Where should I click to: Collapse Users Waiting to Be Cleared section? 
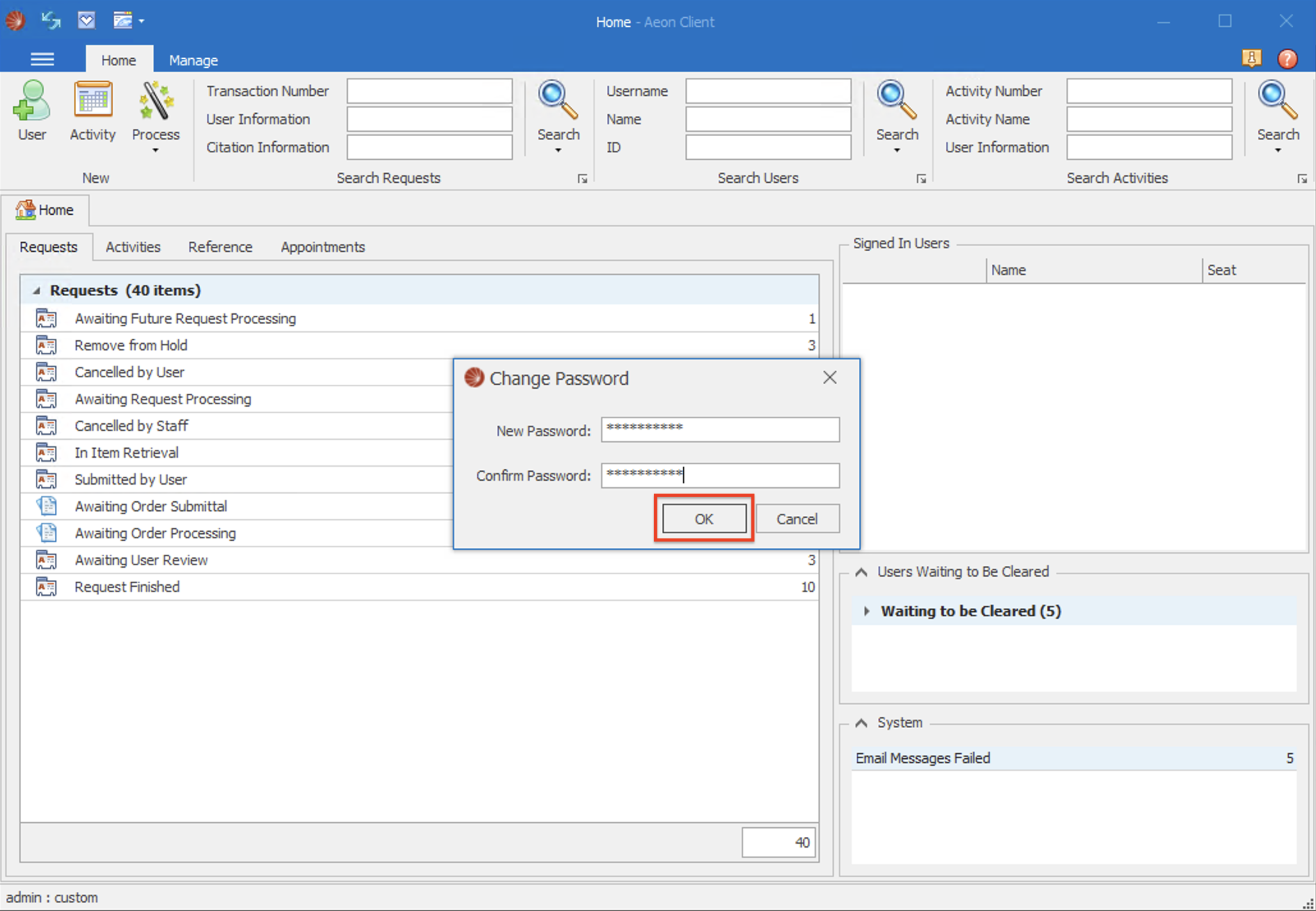[x=861, y=572]
